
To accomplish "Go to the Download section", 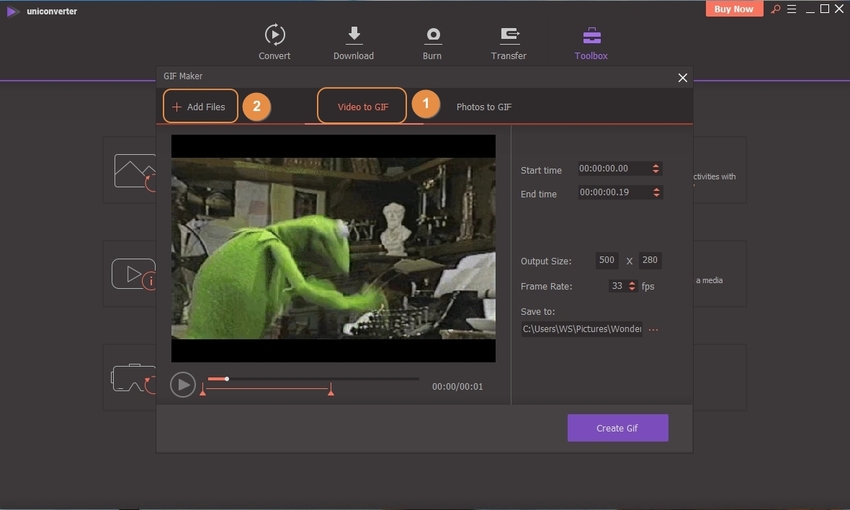I will click(353, 42).
